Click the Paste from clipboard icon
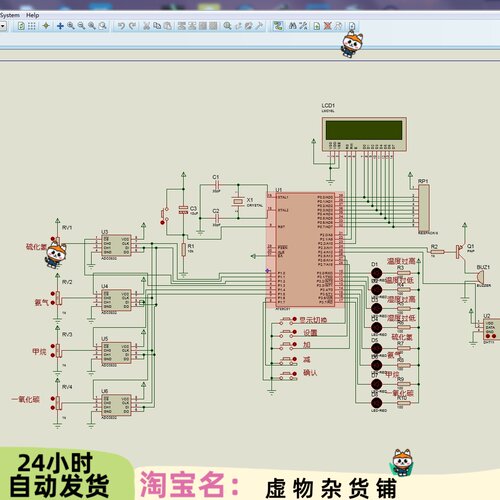 tap(168, 26)
